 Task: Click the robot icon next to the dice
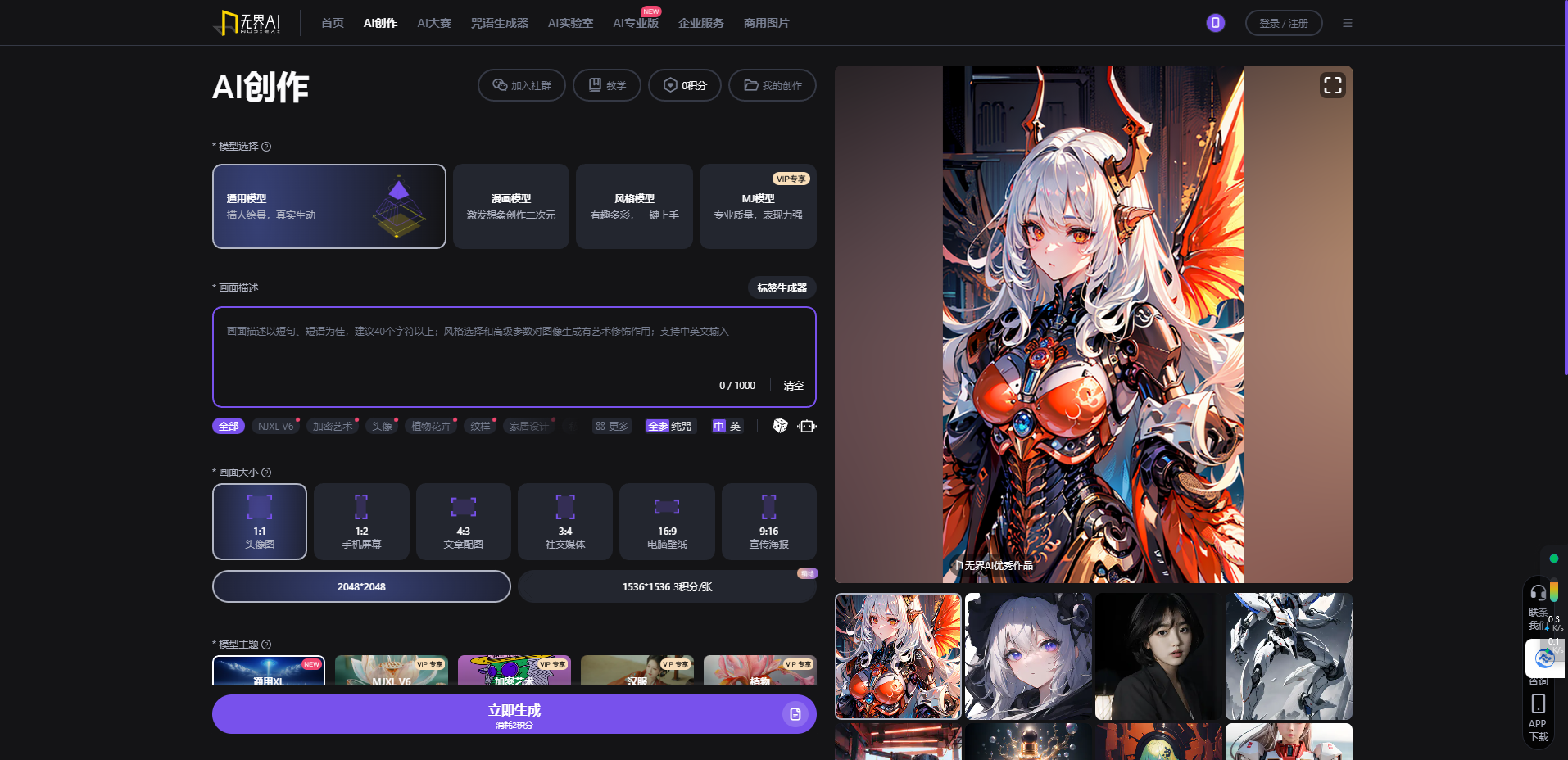(x=805, y=427)
